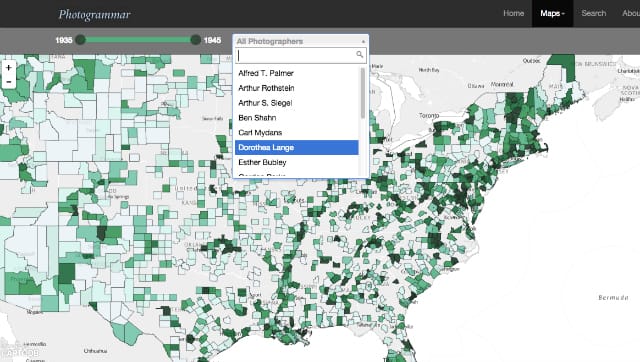The height and width of the screenshot is (362, 640).
Task: Click the Bermuda label on map
Action: coord(613,298)
